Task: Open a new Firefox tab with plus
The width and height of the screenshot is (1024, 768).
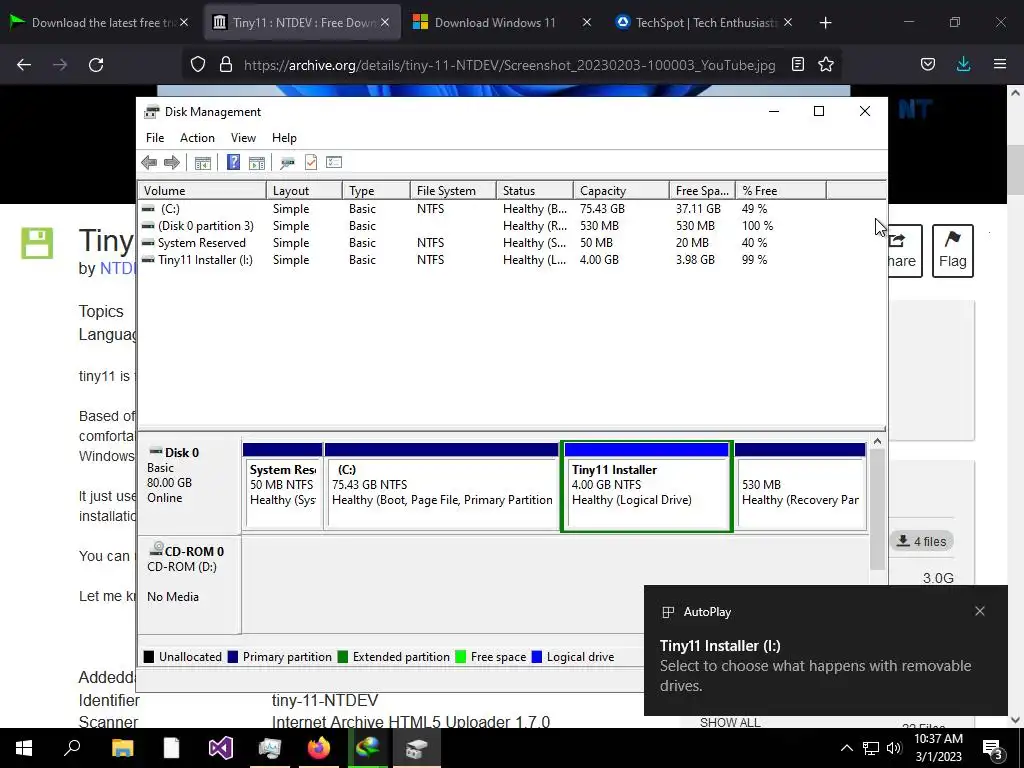Action: click(825, 23)
